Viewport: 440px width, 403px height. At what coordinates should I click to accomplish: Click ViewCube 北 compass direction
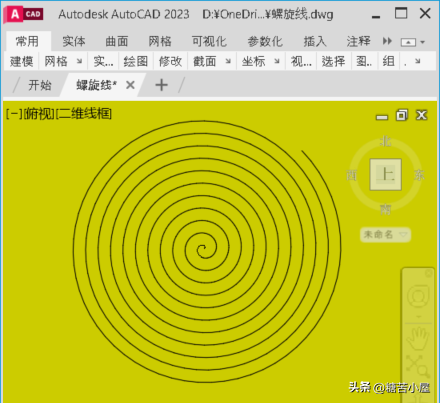tap(386, 141)
